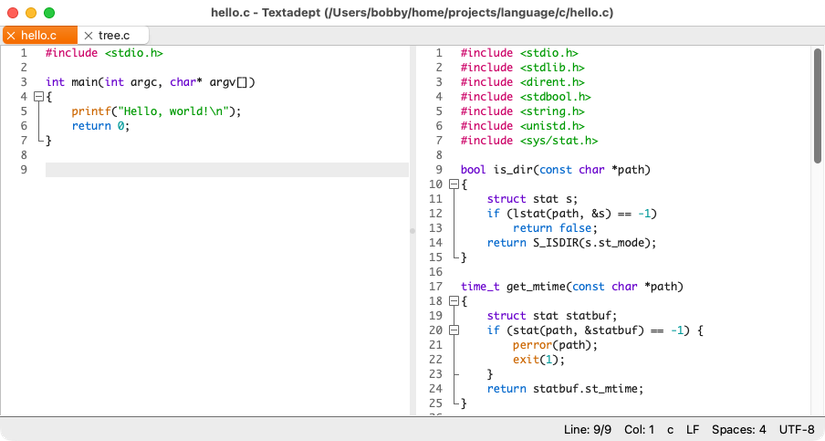Click 'return false;' on line 13
825x441 pixels.
click(555, 228)
